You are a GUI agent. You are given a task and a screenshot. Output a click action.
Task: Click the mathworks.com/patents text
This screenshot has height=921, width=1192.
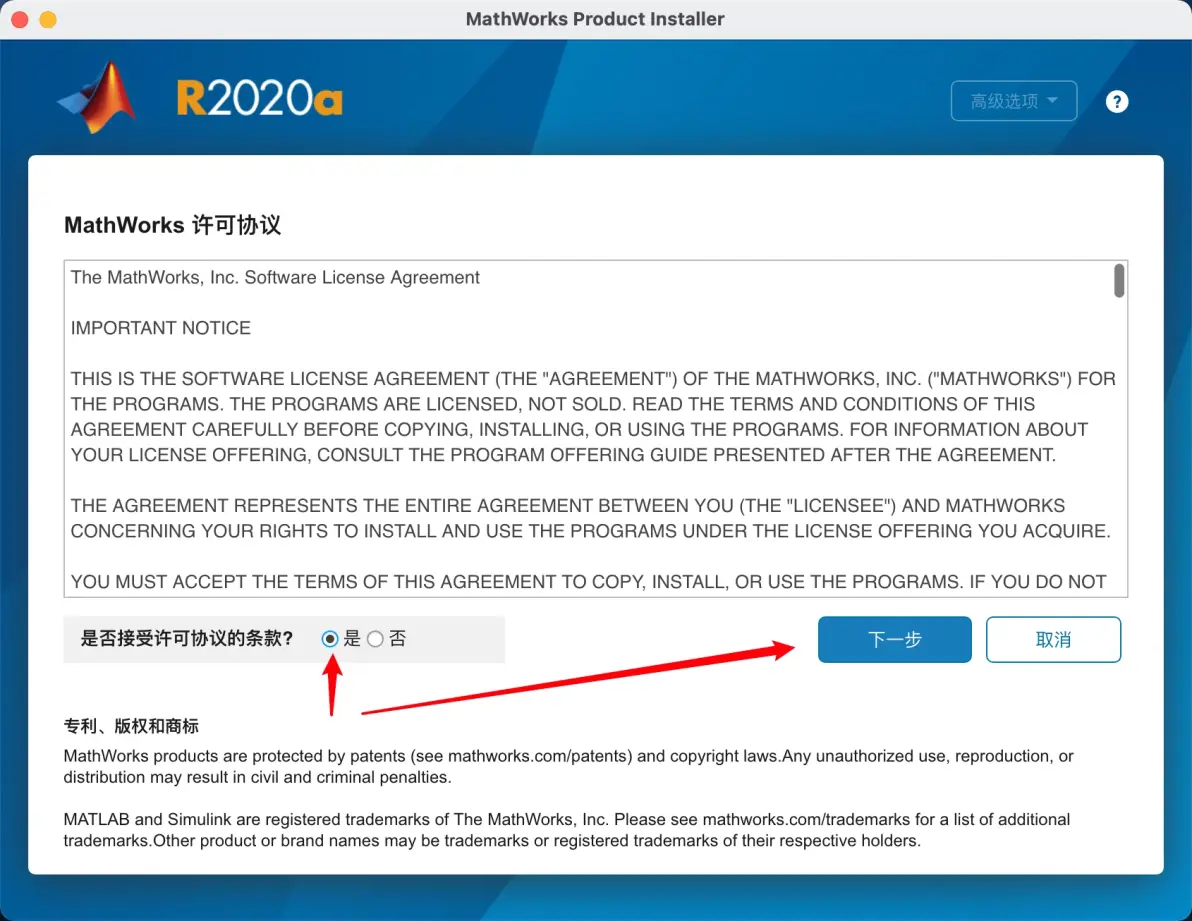[540, 756]
